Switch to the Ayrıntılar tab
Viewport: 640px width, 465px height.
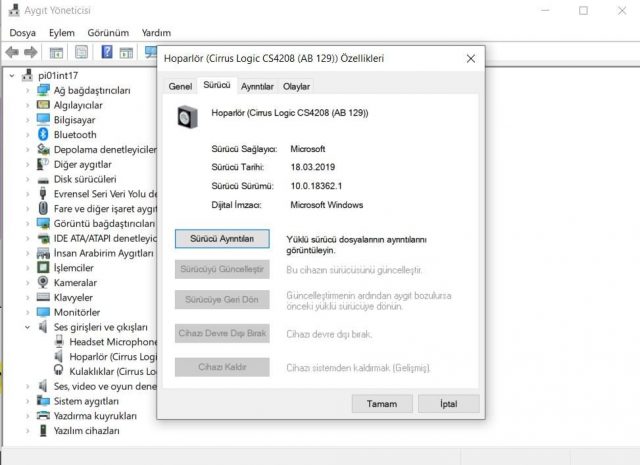(257, 86)
